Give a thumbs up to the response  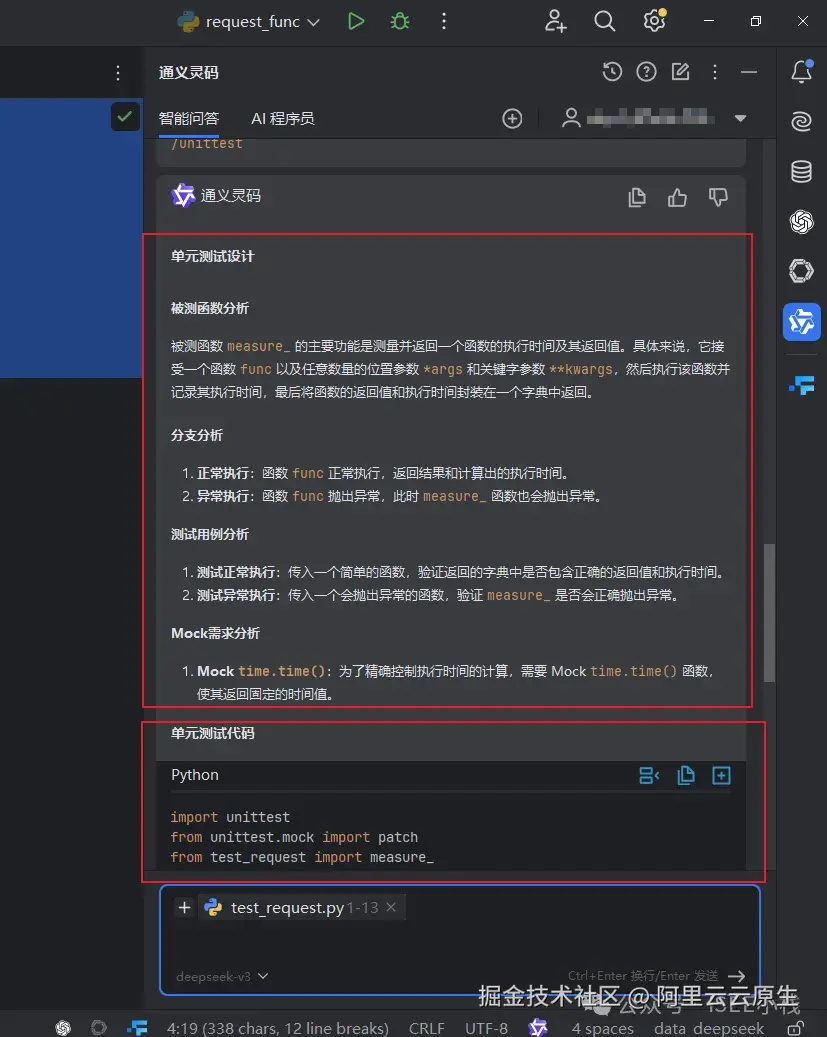tap(677, 197)
